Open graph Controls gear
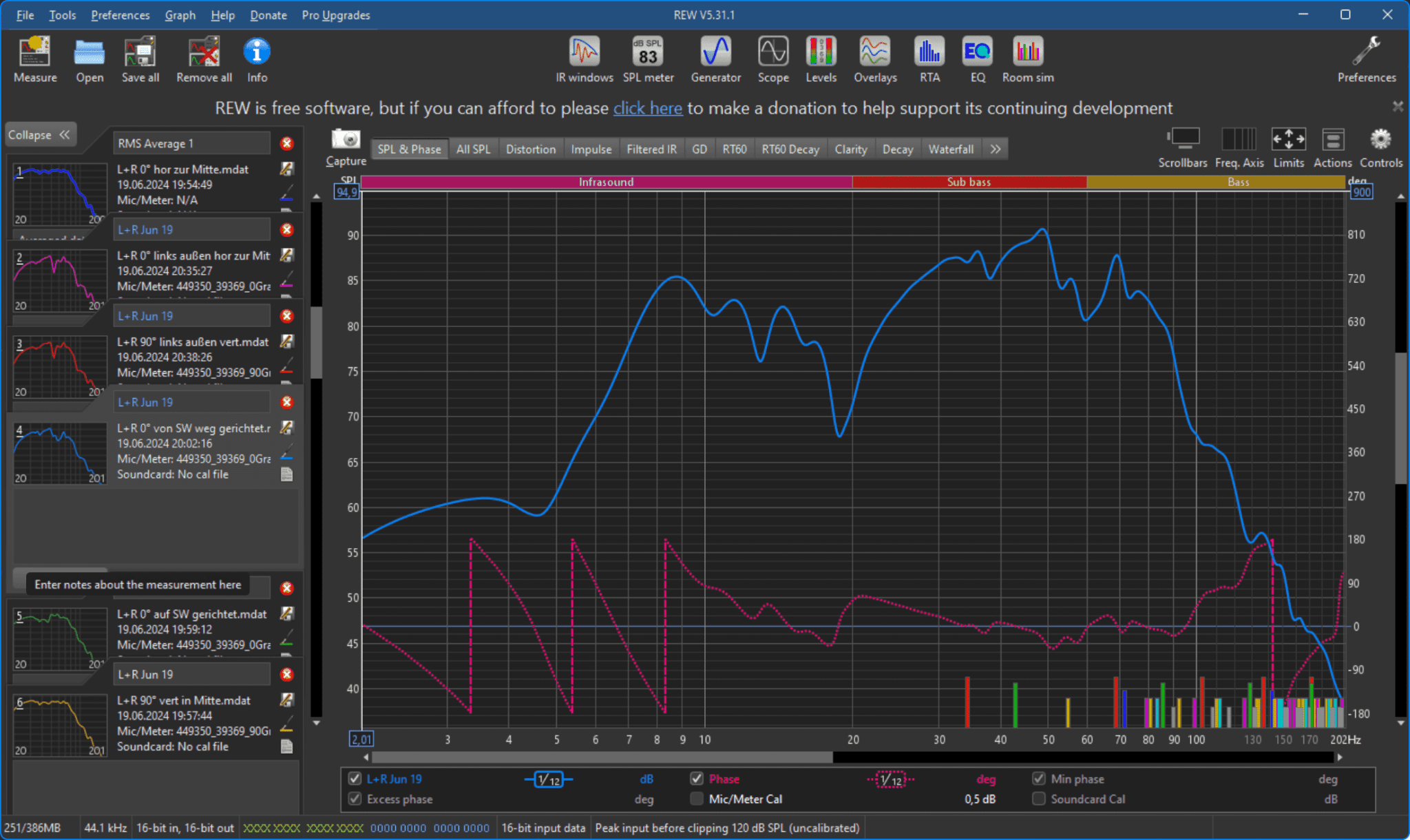The height and width of the screenshot is (840, 1410). pos(1381,147)
